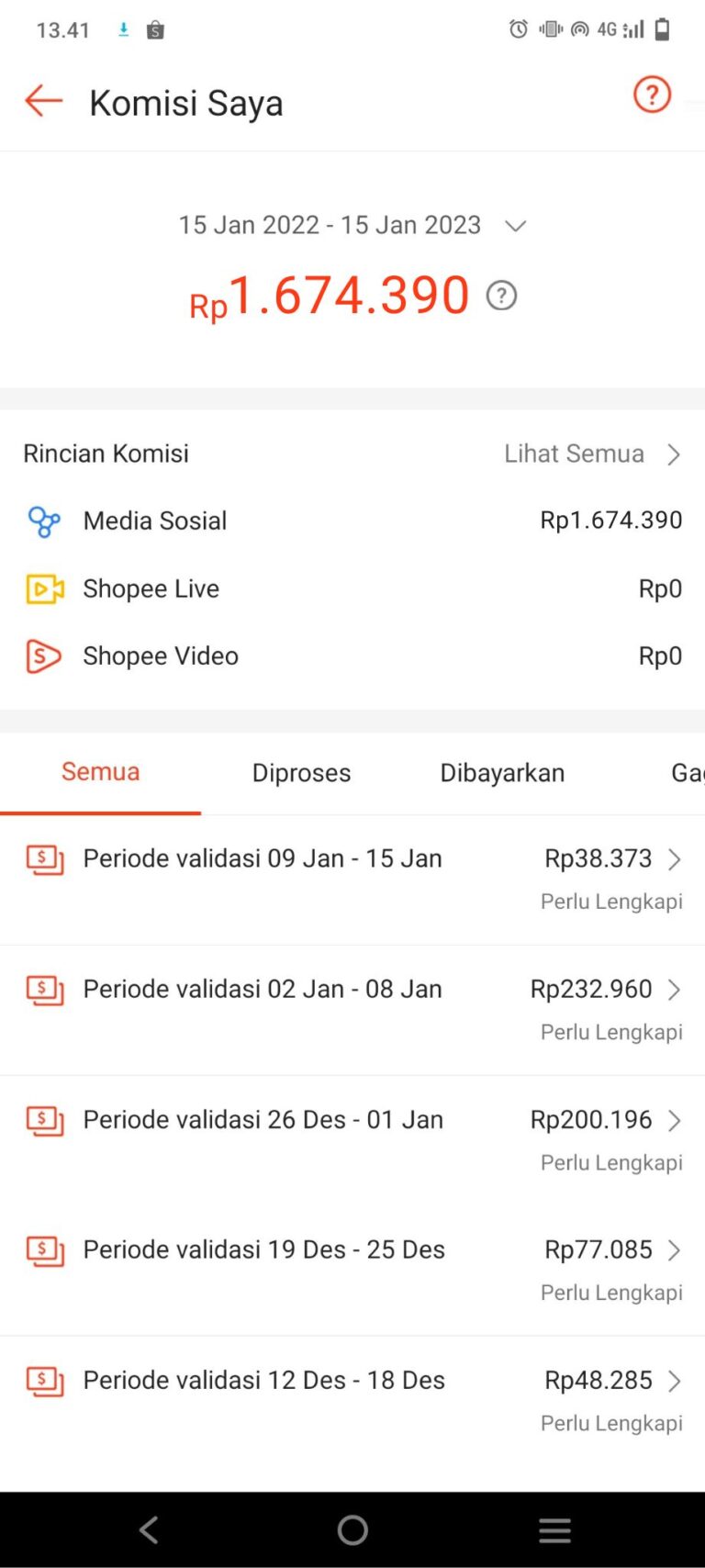Image resolution: width=705 pixels, height=1568 pixels.
Task: Tap money icon for 09 Jan period
Action: pos(45,860)
